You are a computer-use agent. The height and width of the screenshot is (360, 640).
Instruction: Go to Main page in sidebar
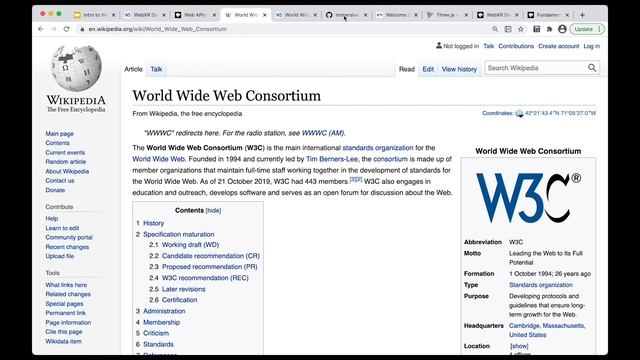(60, 133)
